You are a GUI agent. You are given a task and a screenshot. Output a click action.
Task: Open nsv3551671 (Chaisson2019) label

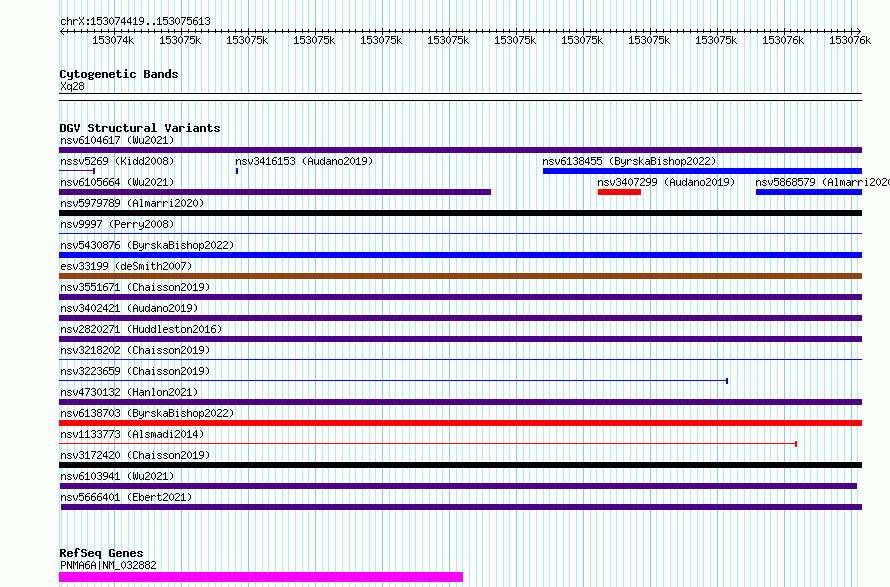(x=135, y=287)
